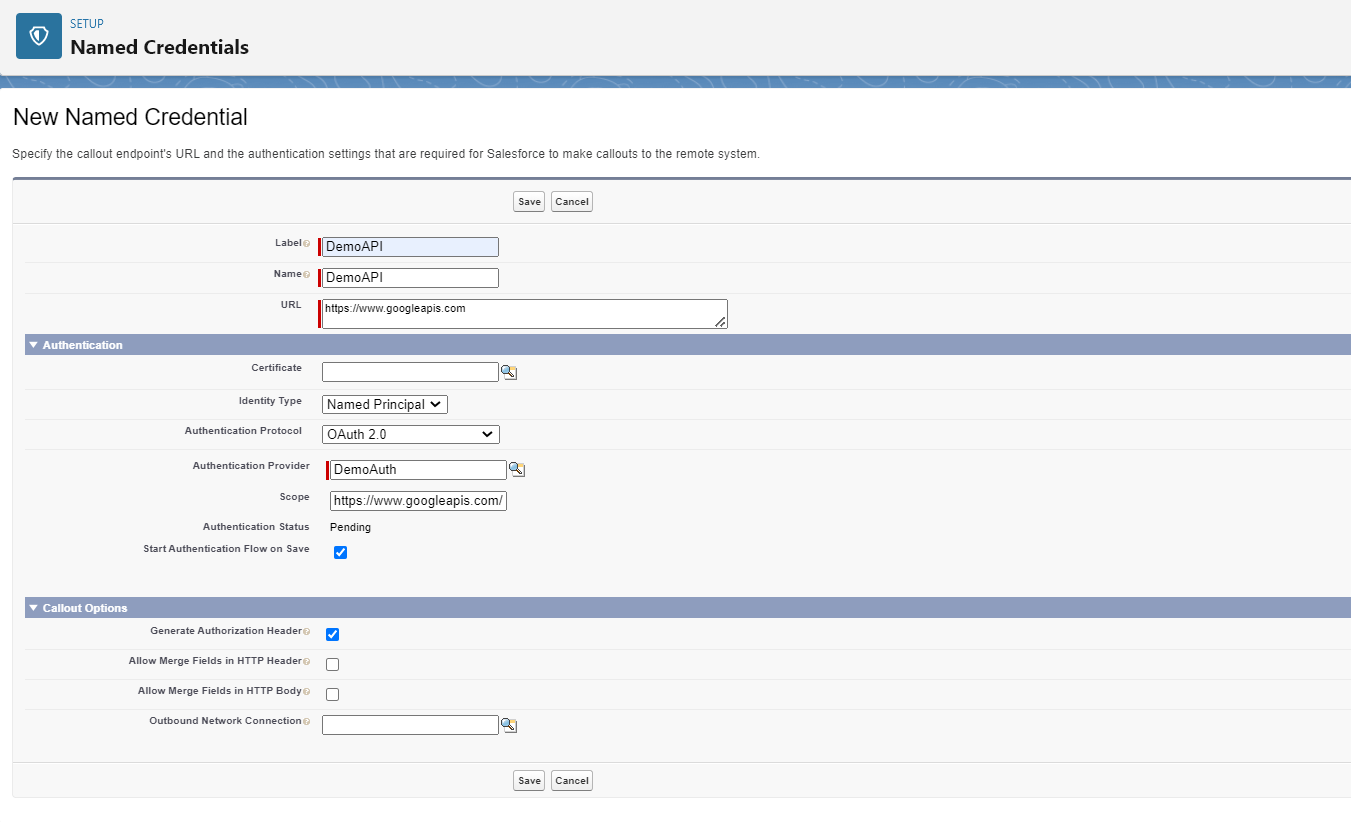
Task: Click help icon for Generate Authorization Header
Action: (306, 632)
